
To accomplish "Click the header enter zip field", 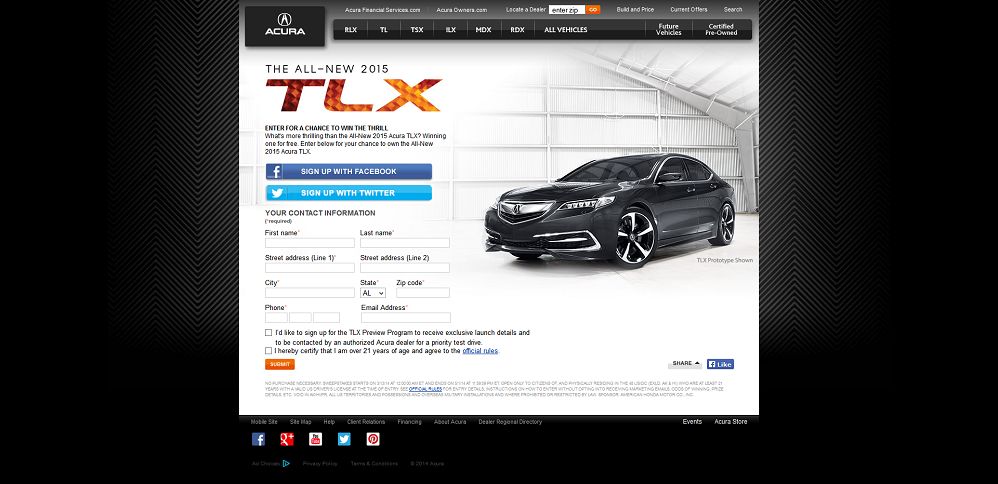I will point(566,10).
